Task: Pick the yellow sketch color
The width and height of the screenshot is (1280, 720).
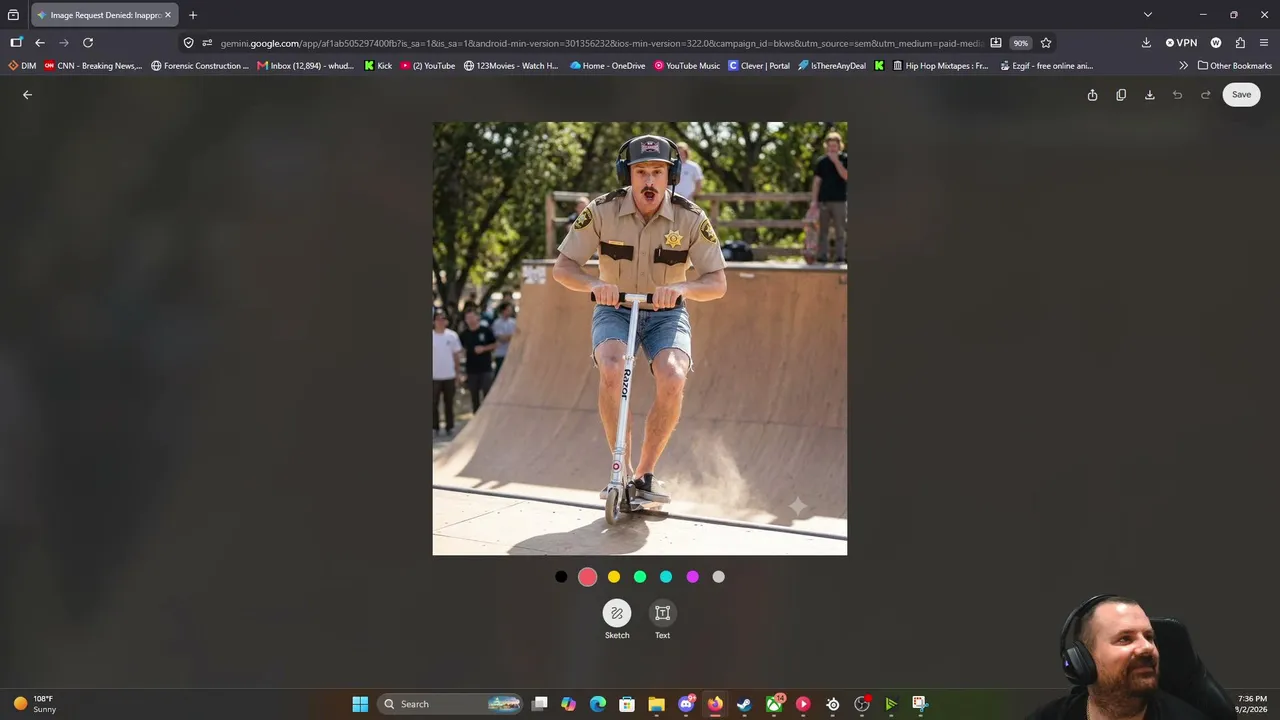Action: [614, 577]
